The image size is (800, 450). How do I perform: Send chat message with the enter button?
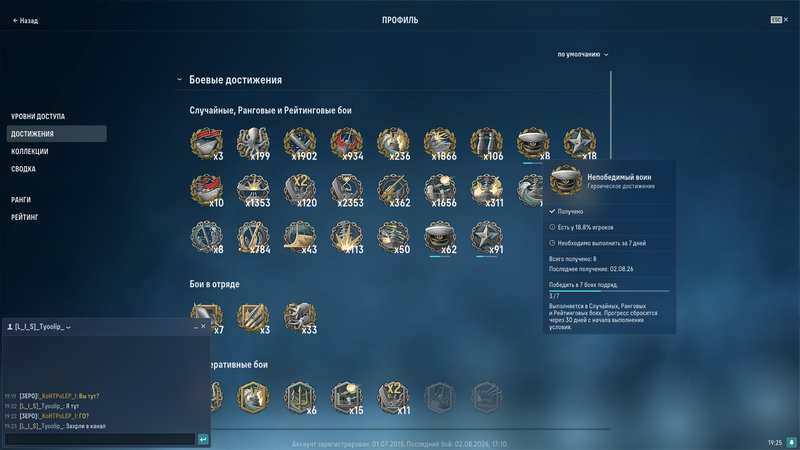[203, 439]
